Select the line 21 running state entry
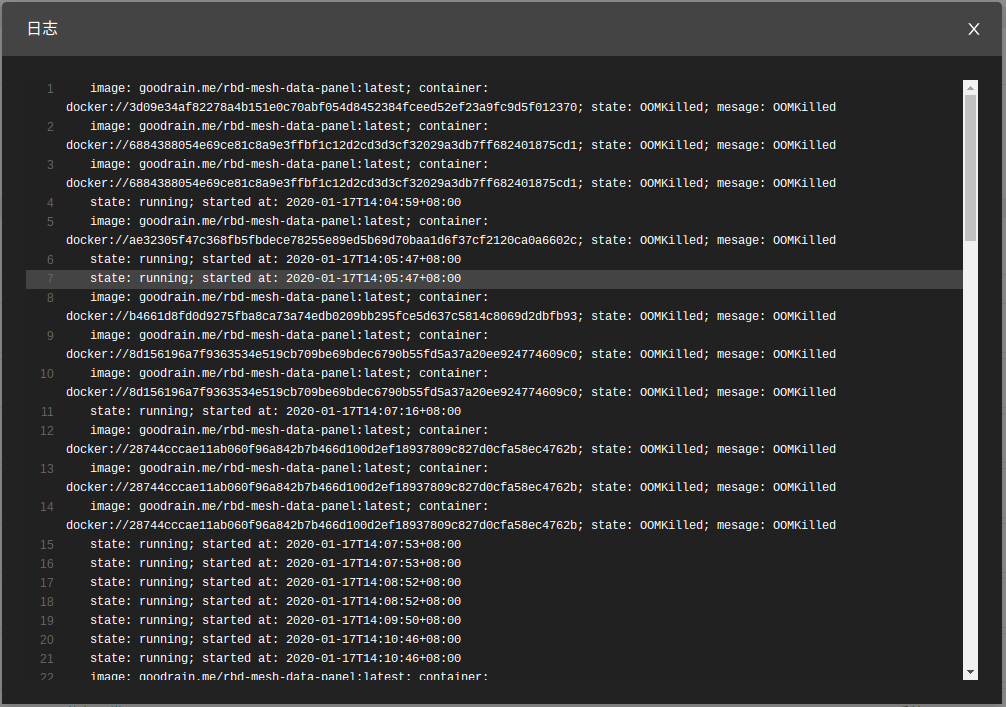Viewport: 1006px width, 707px height. tap(276, 658)
